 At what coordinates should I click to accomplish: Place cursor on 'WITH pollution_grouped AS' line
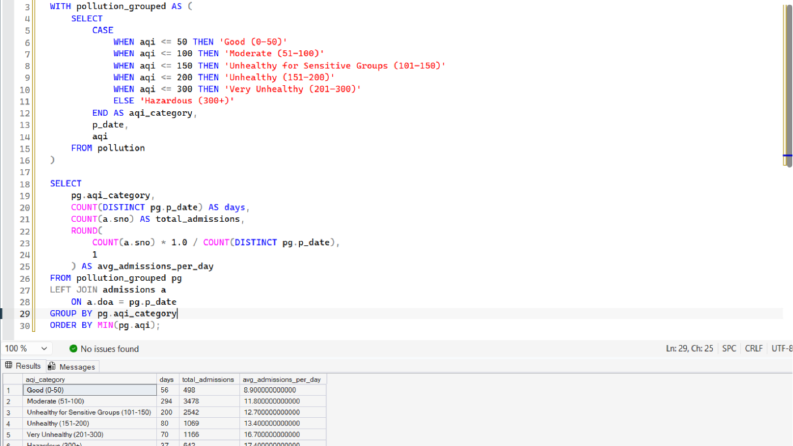tap(121, 7)
